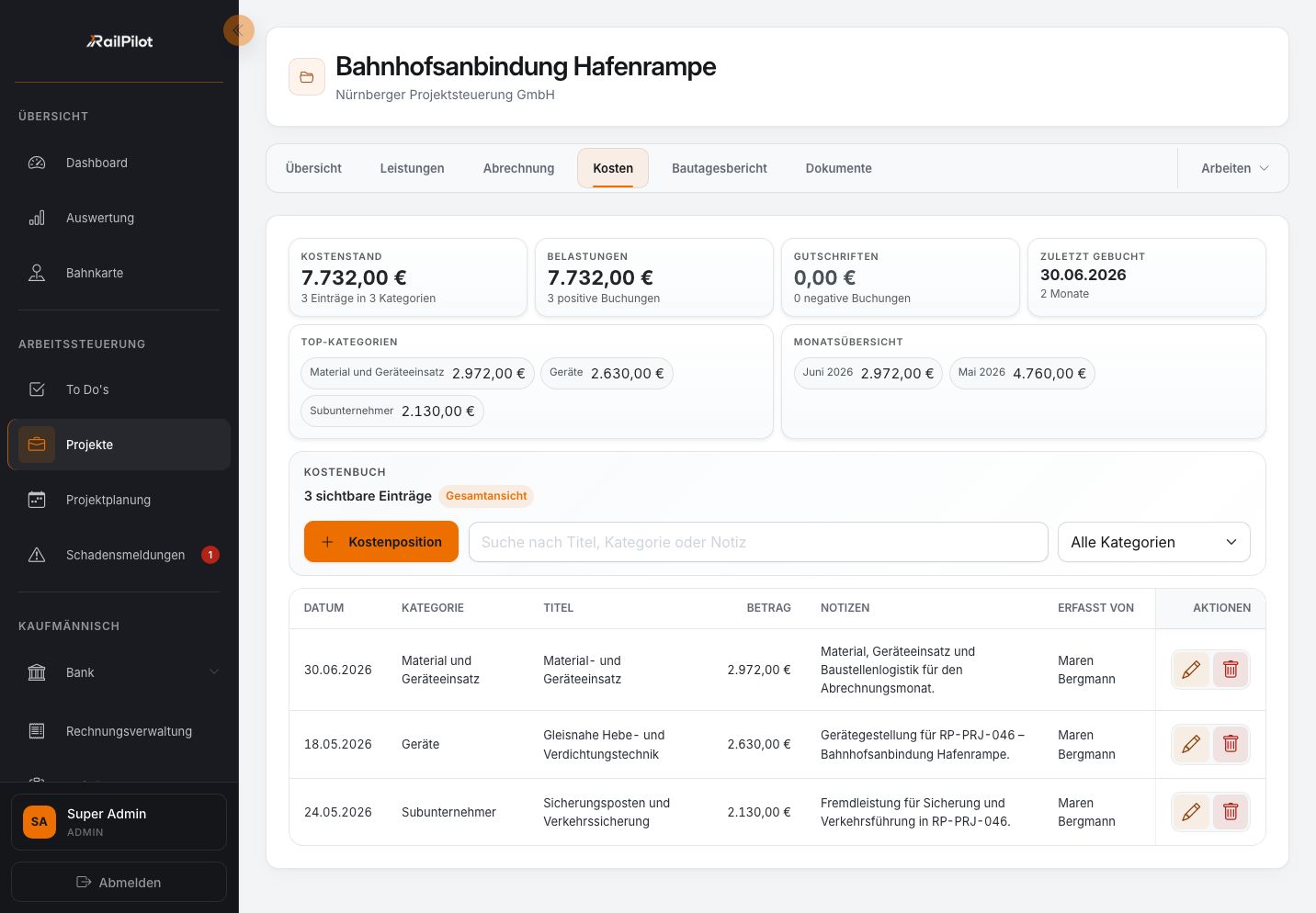
Task: Click the Gesamtansicht badge
Action: coord(486,496)
